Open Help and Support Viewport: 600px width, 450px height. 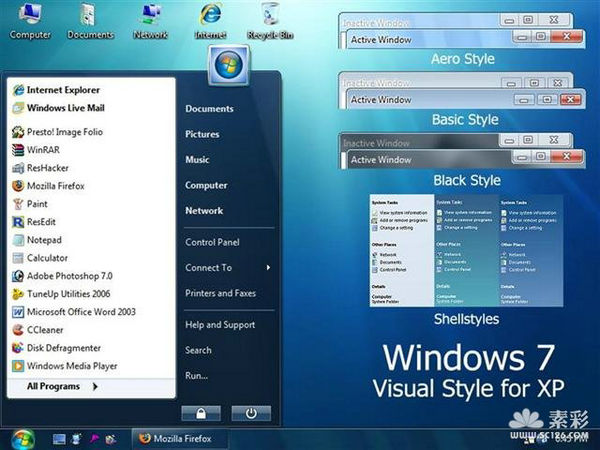click(x=220, y=325)
